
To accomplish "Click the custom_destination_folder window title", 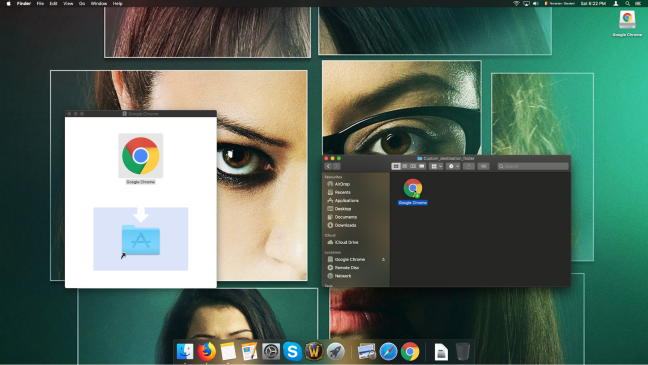I will 448,158.
